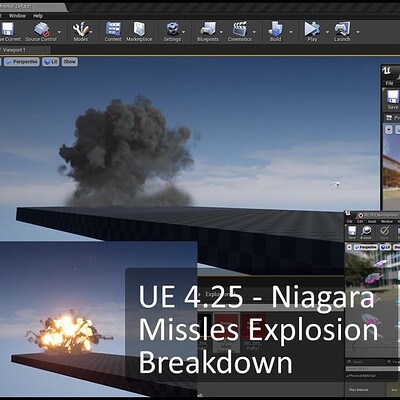Expand the Settings dropdown arrow
Viewport: 400px width, 400px height.
(184, 32)
